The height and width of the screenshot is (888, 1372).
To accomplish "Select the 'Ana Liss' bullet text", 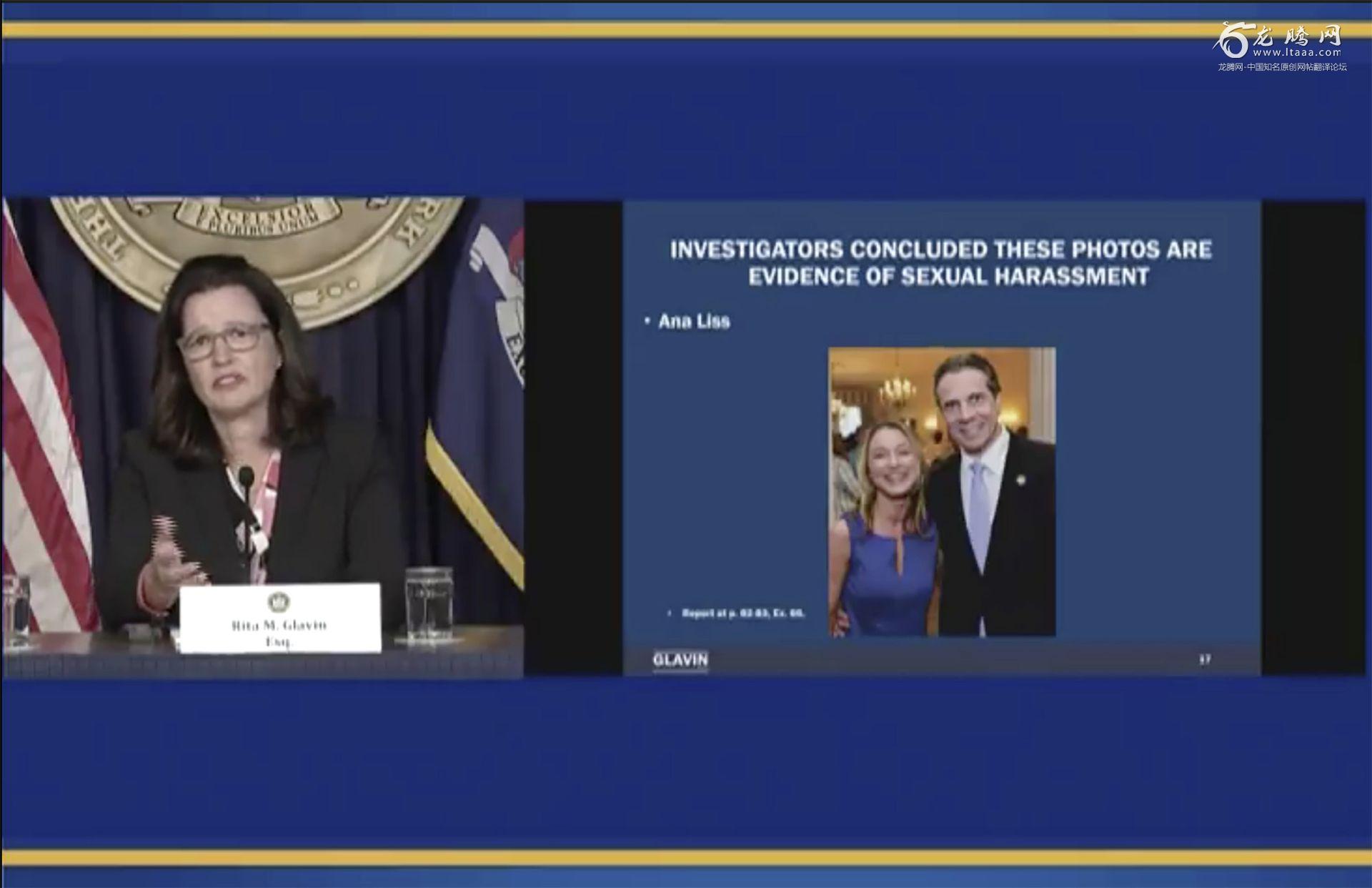I will 694,322.
